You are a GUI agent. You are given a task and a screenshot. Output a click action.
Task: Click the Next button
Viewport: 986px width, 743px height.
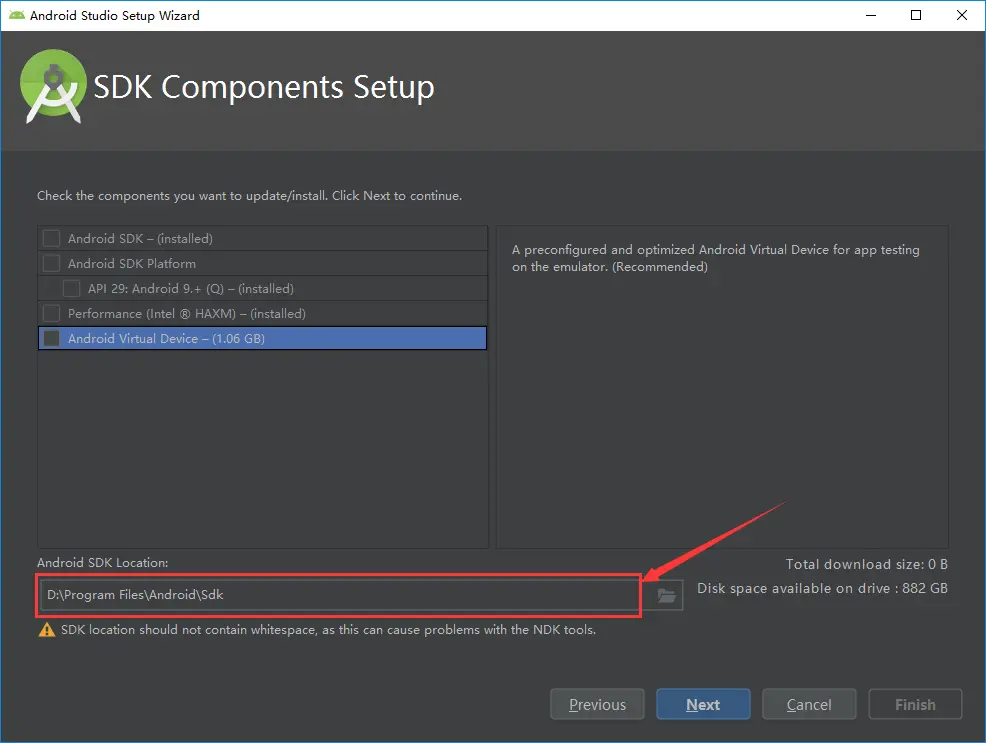click(x=703, y=704)
